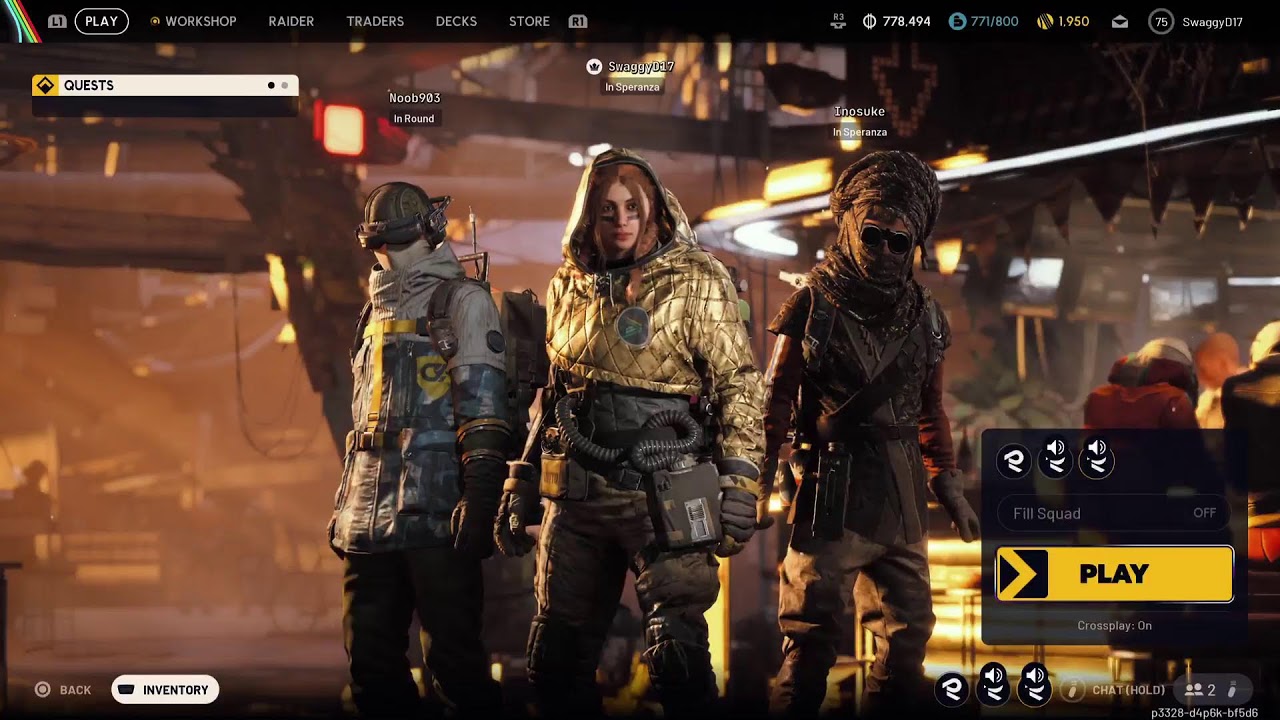Toggle the Fill Squad switch
Screen dimensions: 1280x720
coord(1114,513)
